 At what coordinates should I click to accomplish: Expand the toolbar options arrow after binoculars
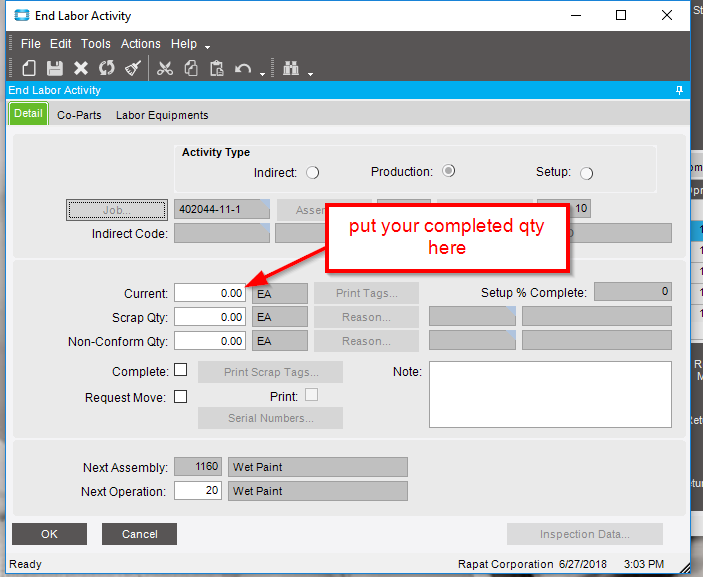pos(310,74)
